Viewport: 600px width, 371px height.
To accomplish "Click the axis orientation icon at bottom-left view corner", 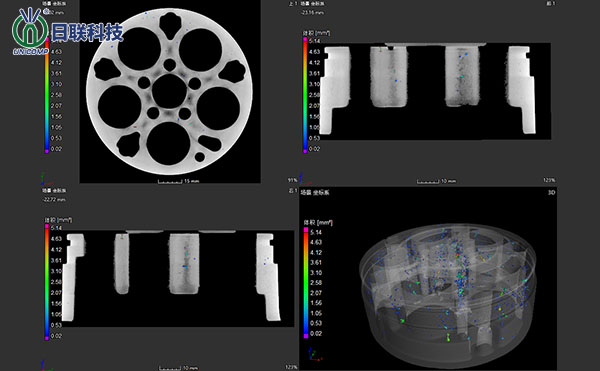I will [45, 366].
